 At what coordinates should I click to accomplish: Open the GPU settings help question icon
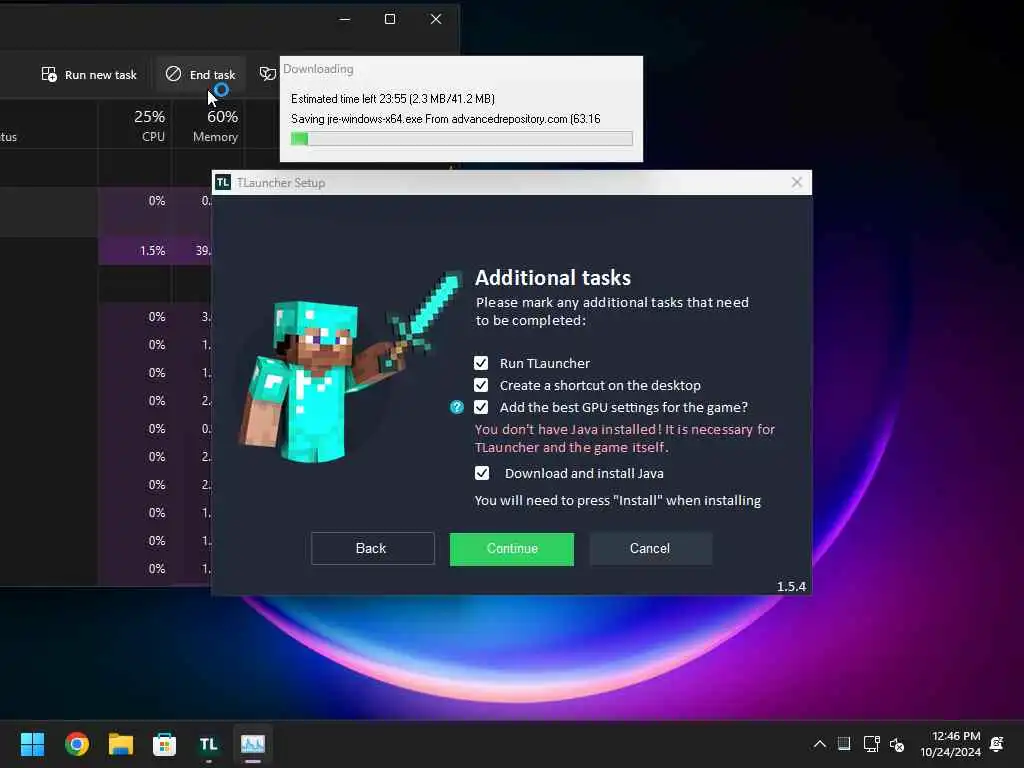point(456,407)
